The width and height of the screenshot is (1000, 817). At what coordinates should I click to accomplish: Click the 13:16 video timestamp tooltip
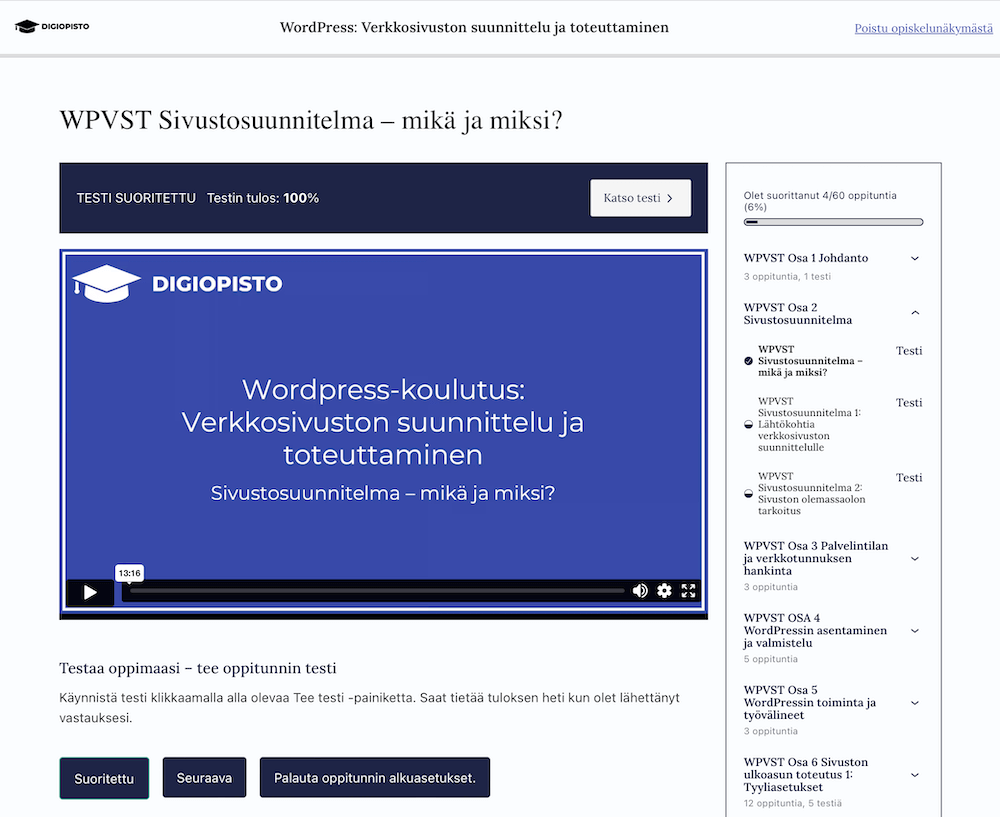(129, 573)
